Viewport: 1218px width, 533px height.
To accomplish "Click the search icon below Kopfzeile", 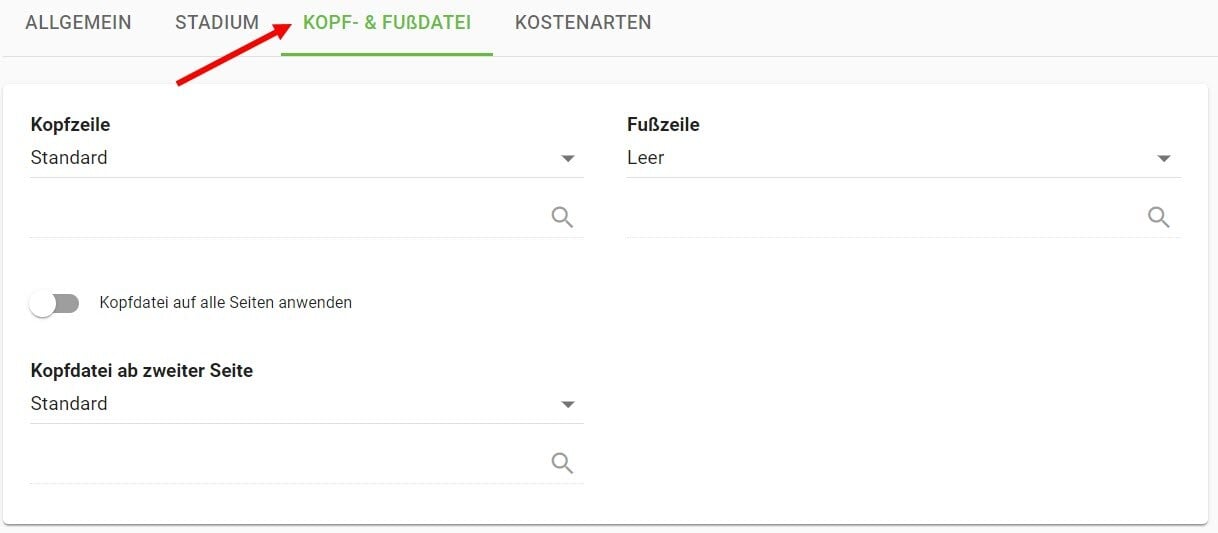I will point(562,217).
